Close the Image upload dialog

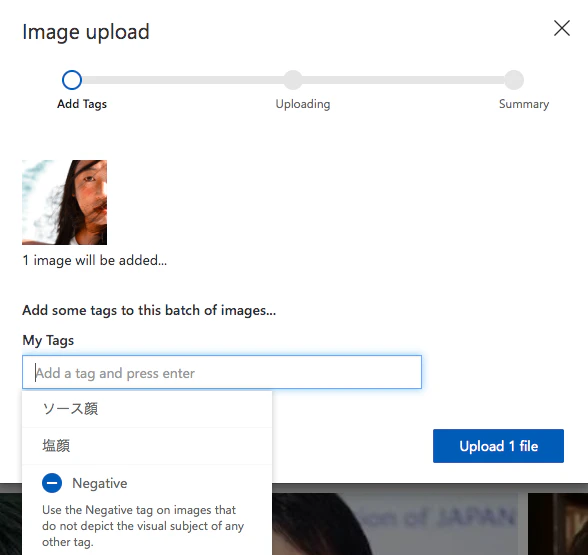coord(561,28)
